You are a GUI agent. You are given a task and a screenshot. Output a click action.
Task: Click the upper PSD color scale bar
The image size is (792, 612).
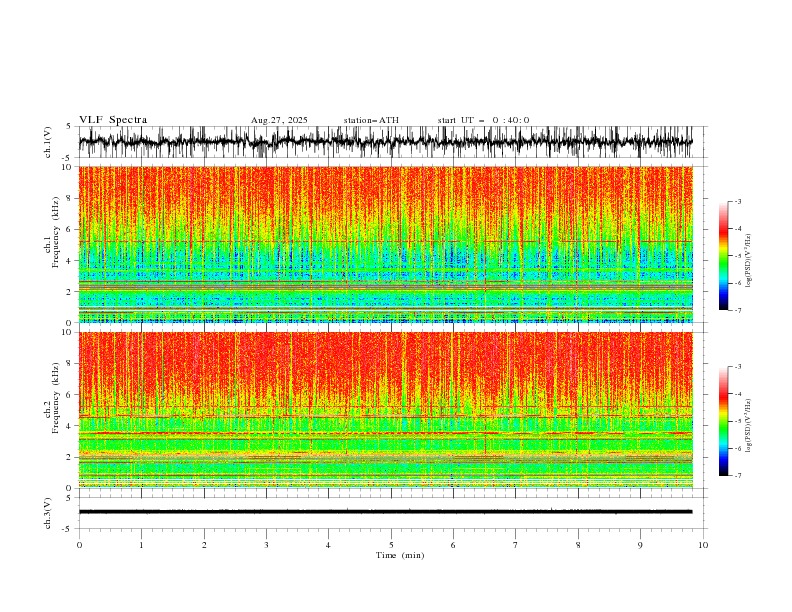[x=724, y=256]
